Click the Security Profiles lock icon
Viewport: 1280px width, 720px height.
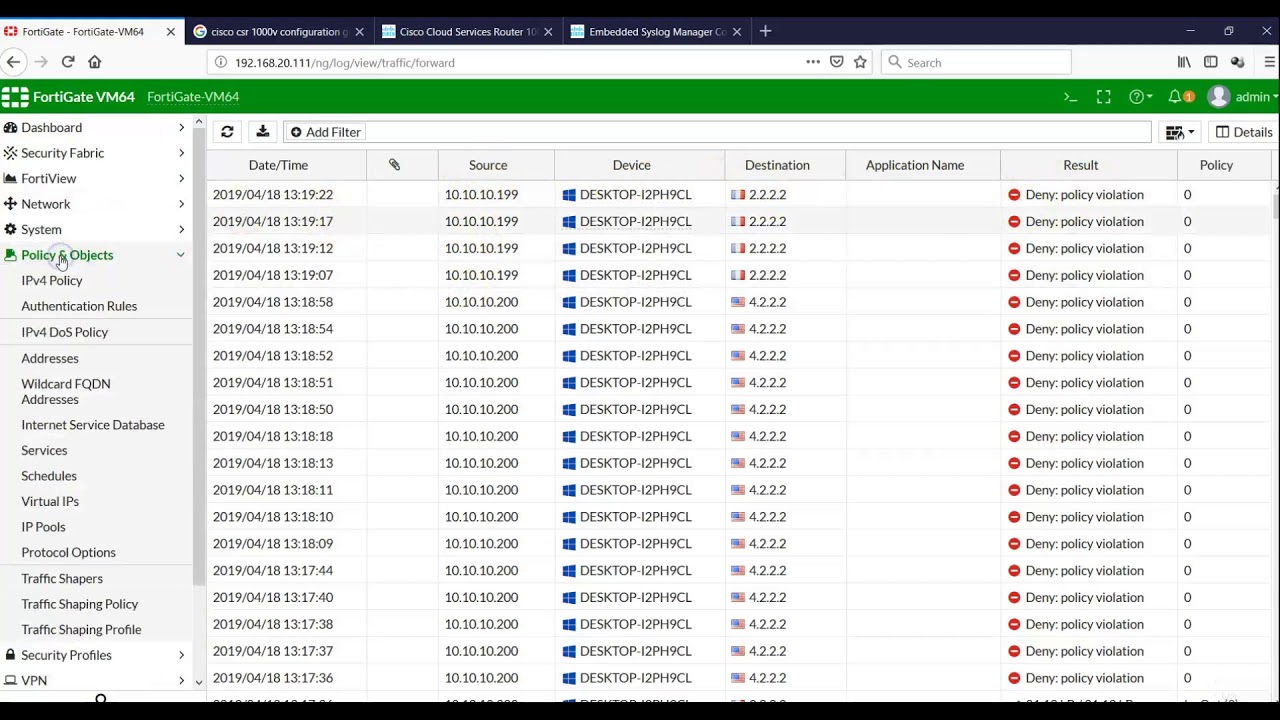pos(10,655)
